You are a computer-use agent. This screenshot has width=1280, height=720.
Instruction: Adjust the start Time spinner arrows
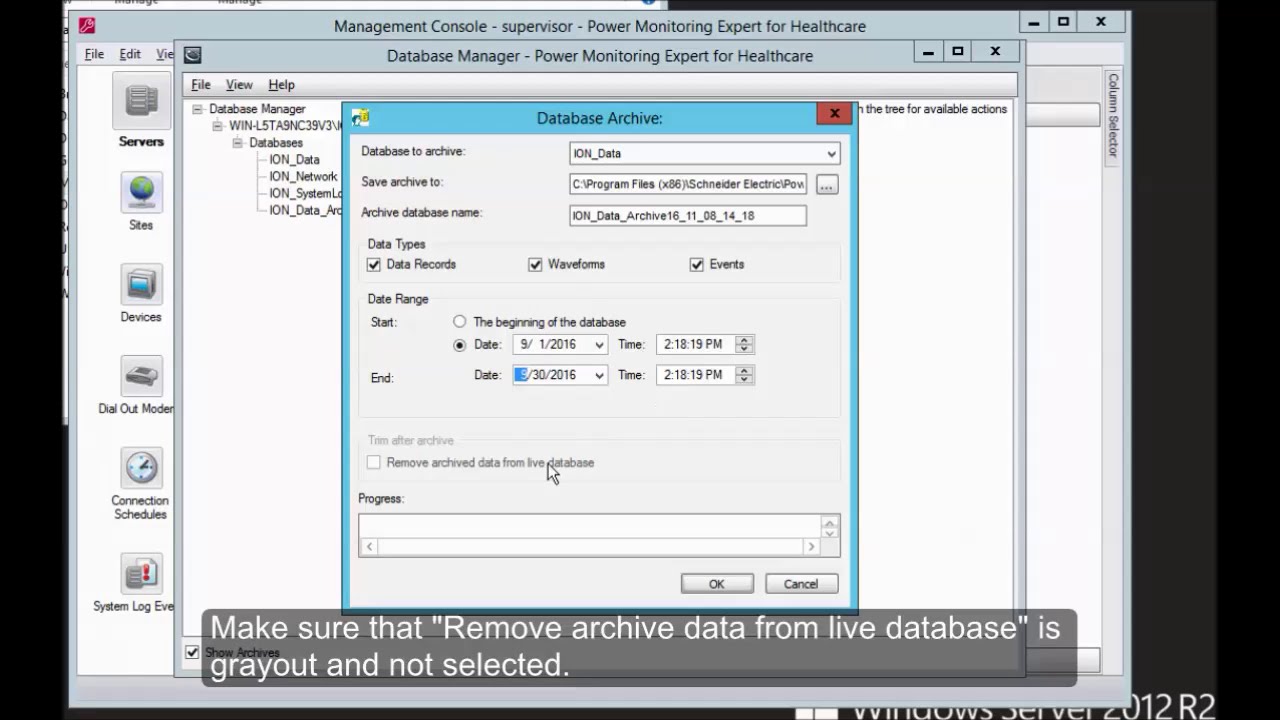743,344
